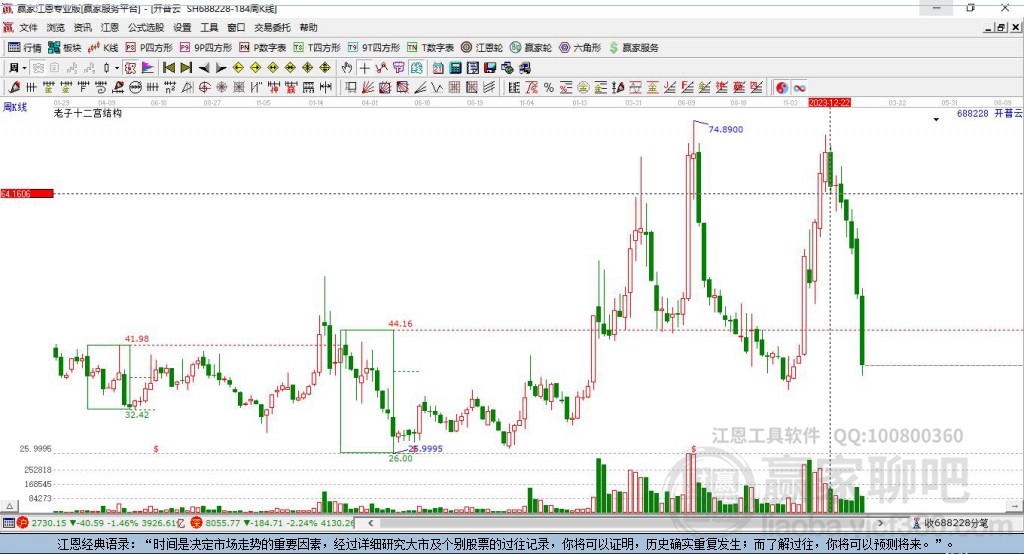Switch to the K线 candlestick chart
Screen dimensions: 1024x554
tap(103, 48)
